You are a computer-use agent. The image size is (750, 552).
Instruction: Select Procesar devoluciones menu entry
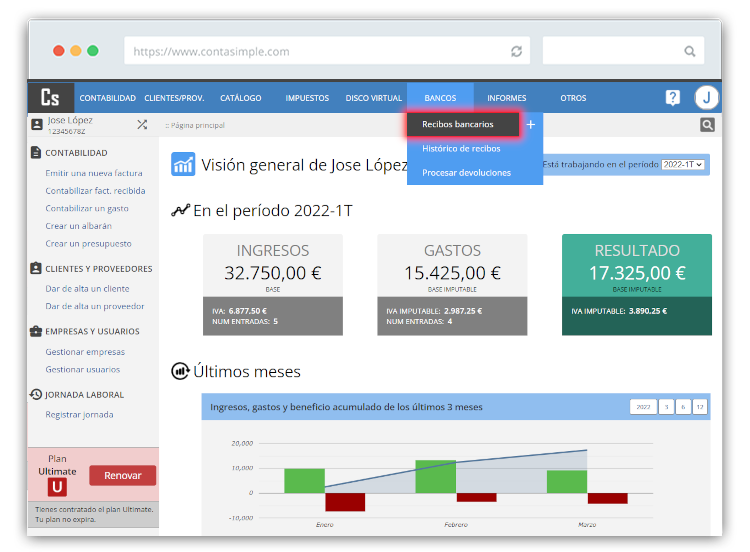(x=466, y=173)
